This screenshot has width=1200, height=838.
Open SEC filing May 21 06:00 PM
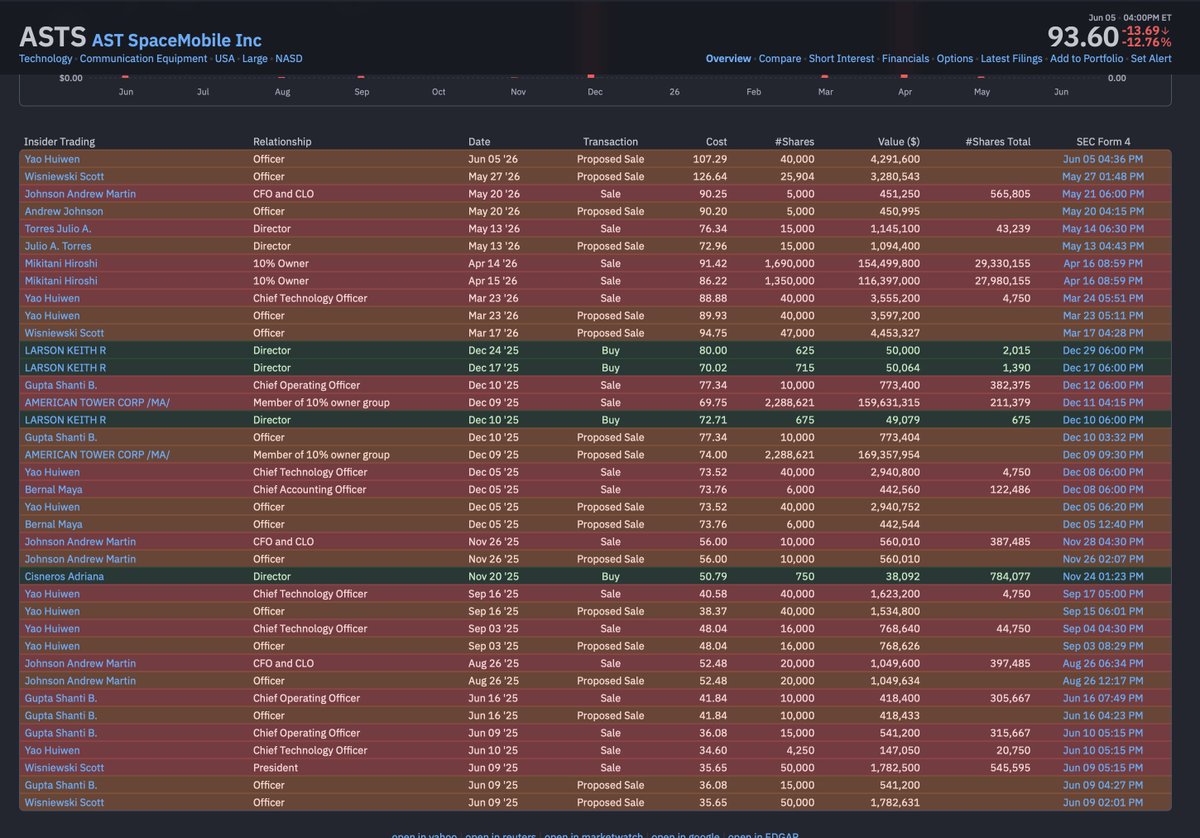click(x=1103, y=194)
